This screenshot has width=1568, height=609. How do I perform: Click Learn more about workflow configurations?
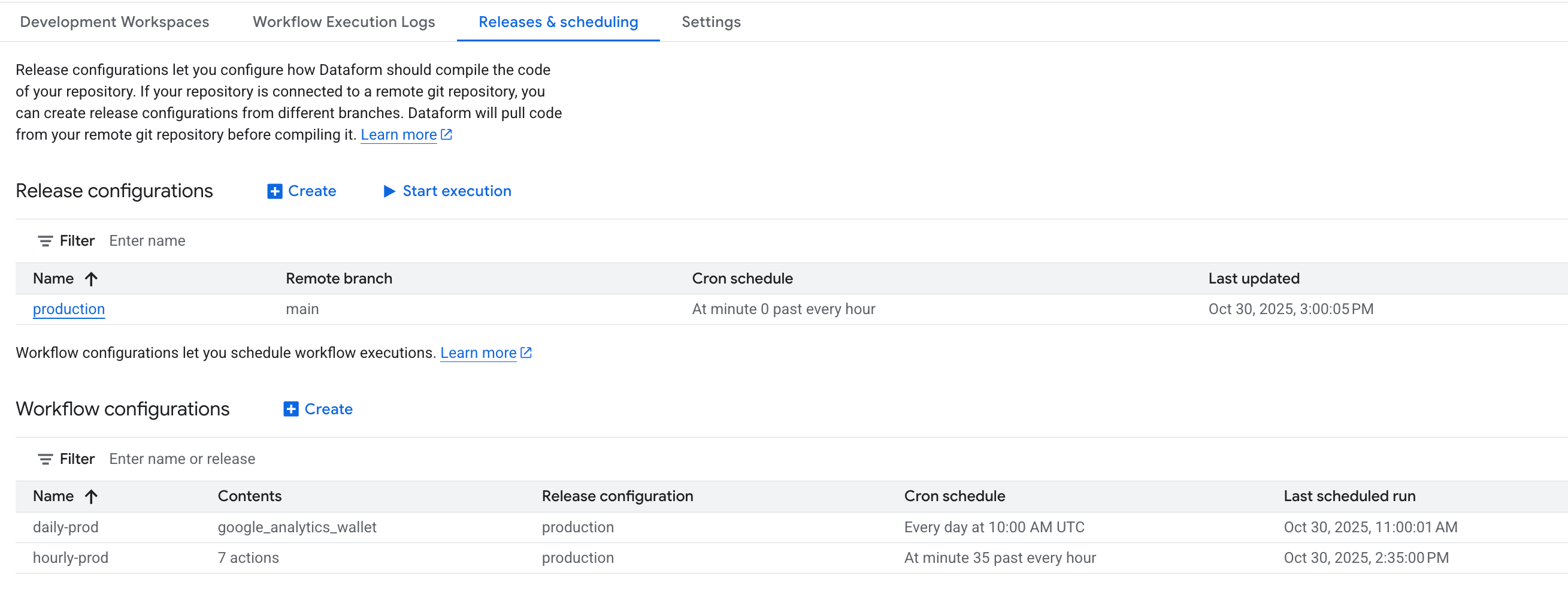click(478, 353)
